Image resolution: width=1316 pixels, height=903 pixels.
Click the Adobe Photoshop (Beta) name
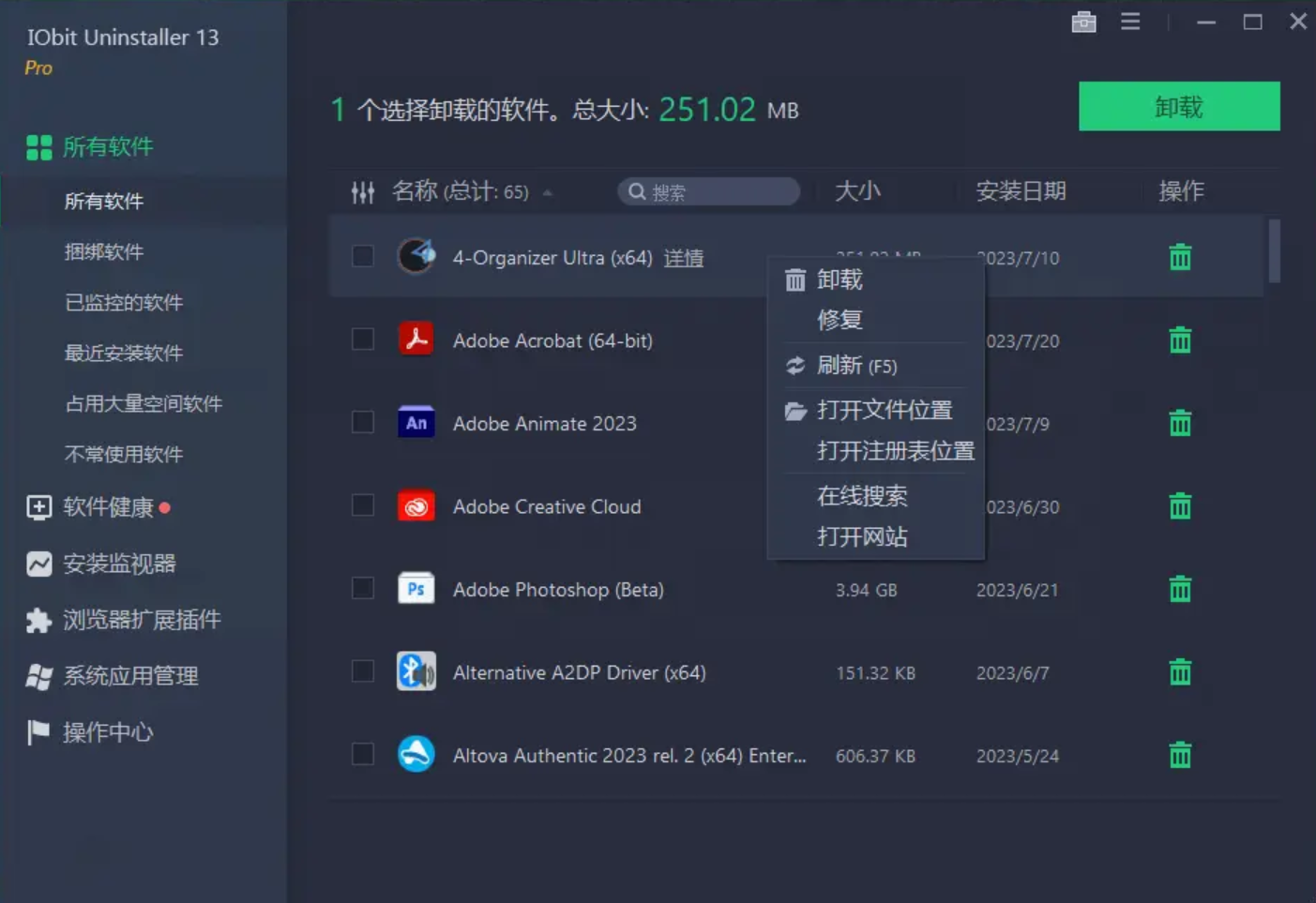(x=558, y=590)
